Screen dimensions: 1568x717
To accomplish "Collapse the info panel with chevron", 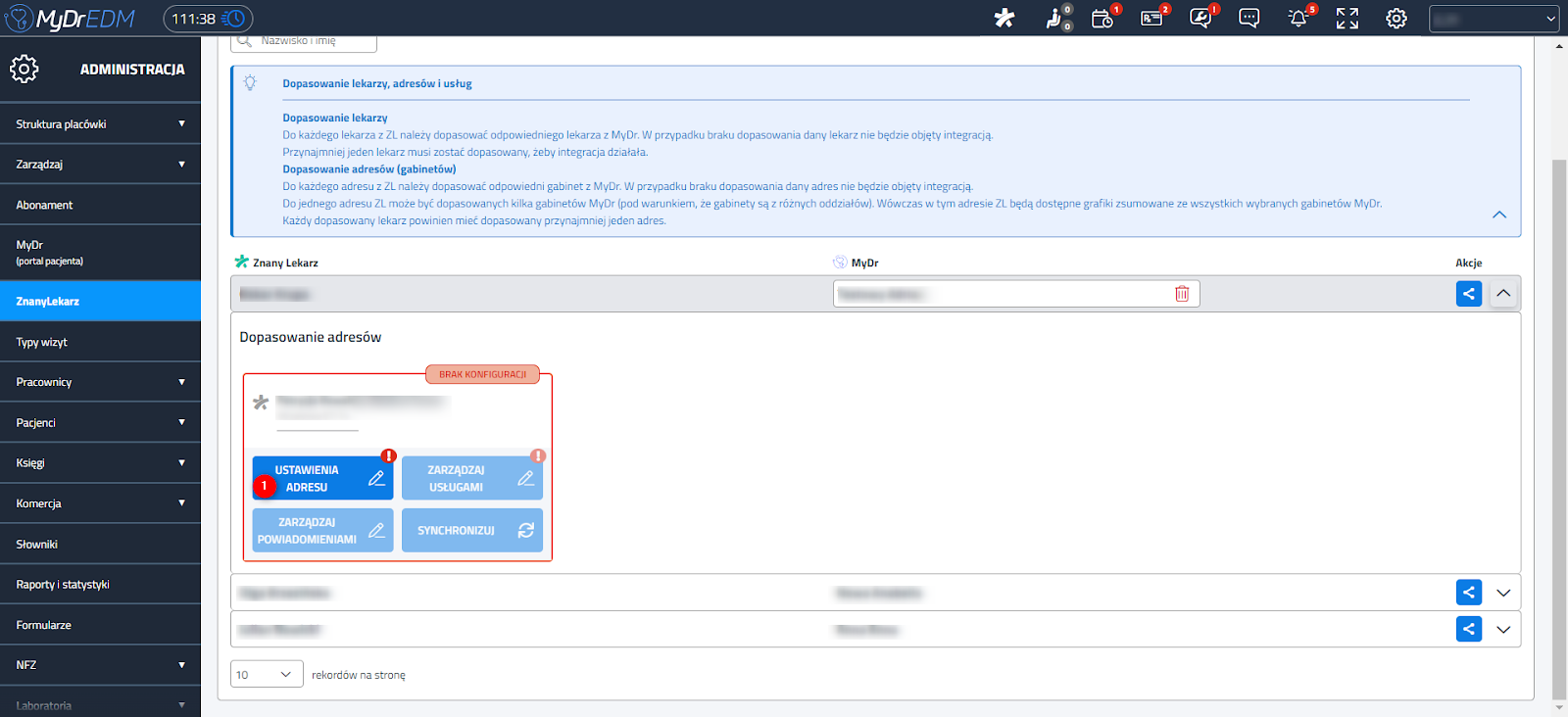I will point(1499,215).
